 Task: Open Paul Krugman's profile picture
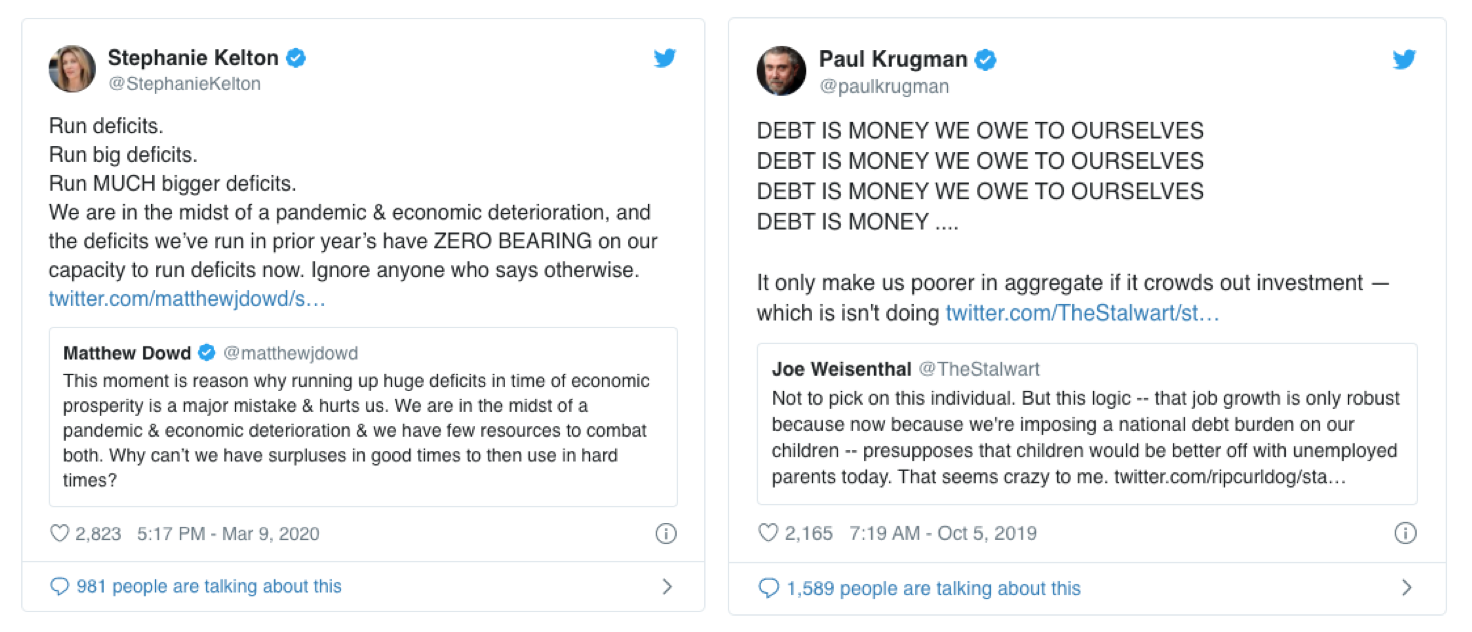(x=781, y=71)
